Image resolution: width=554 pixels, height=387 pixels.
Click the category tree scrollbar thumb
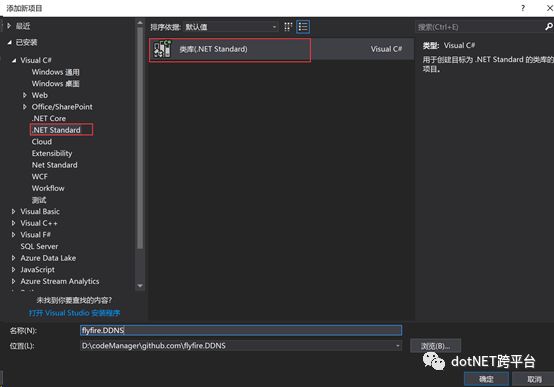click(140, 138)
